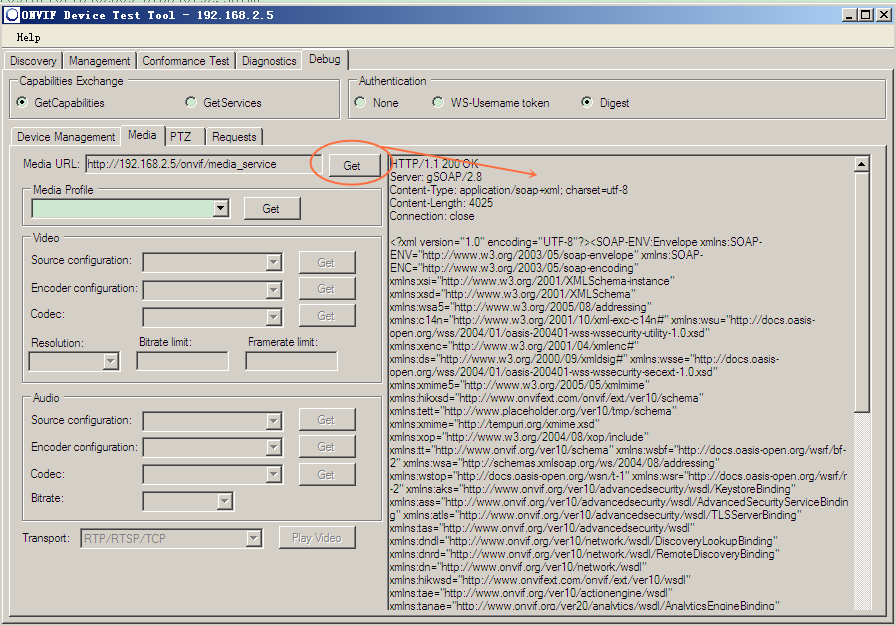The image size is (896, 626).
Task: Click the response scrollbar up arrow
Action: point(861,164)
